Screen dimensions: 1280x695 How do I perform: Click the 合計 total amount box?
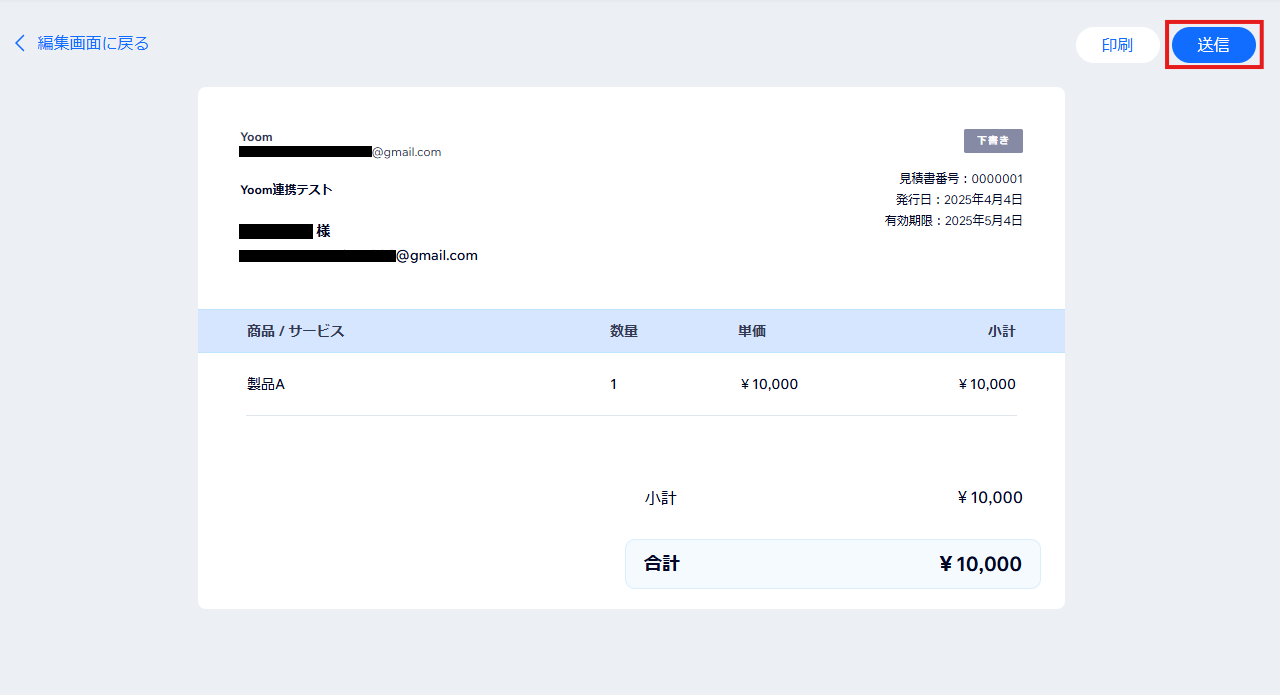pos(832,564)
